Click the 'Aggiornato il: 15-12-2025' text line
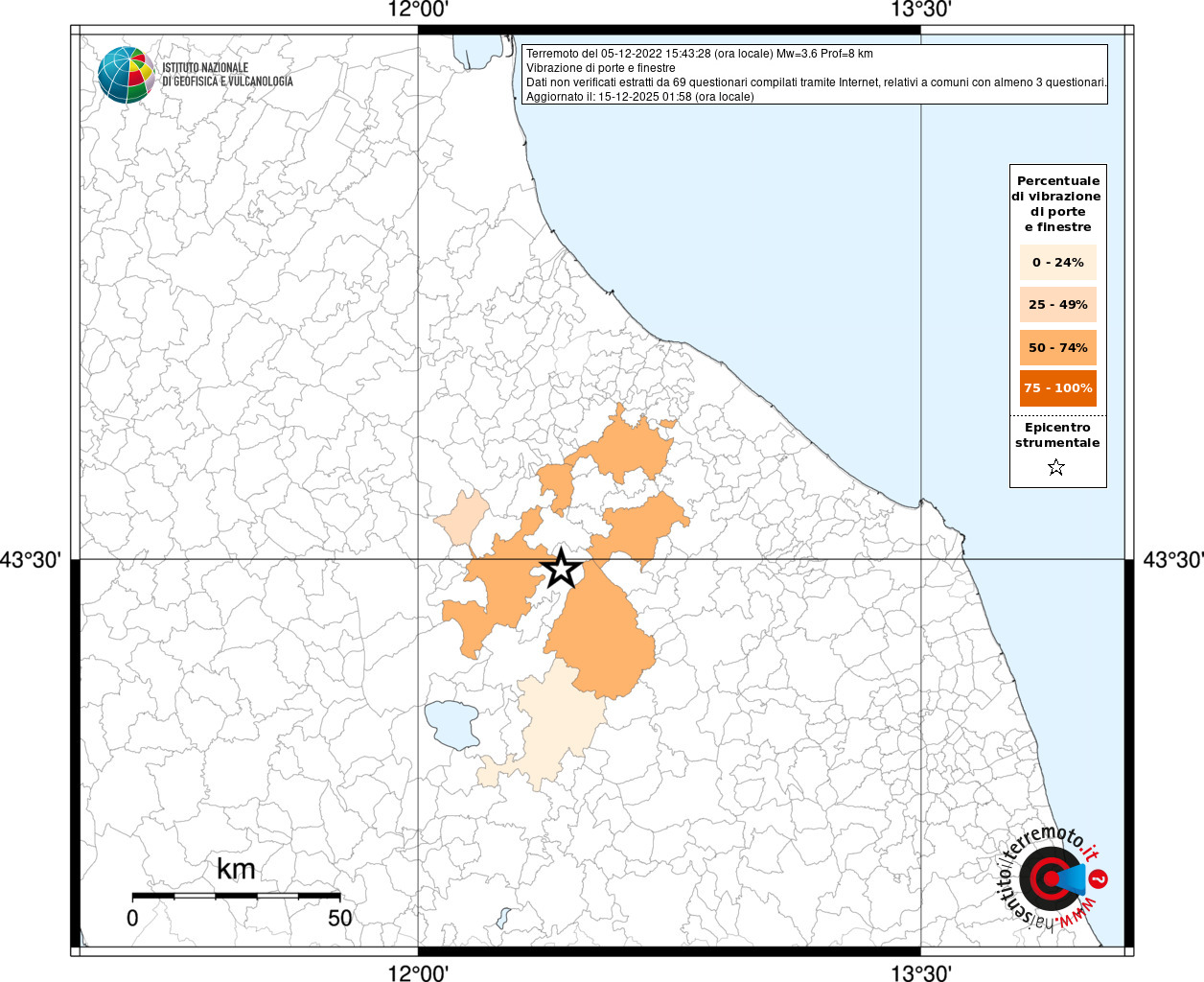The width and height of the screenshot is (1204, 982). 639,97
